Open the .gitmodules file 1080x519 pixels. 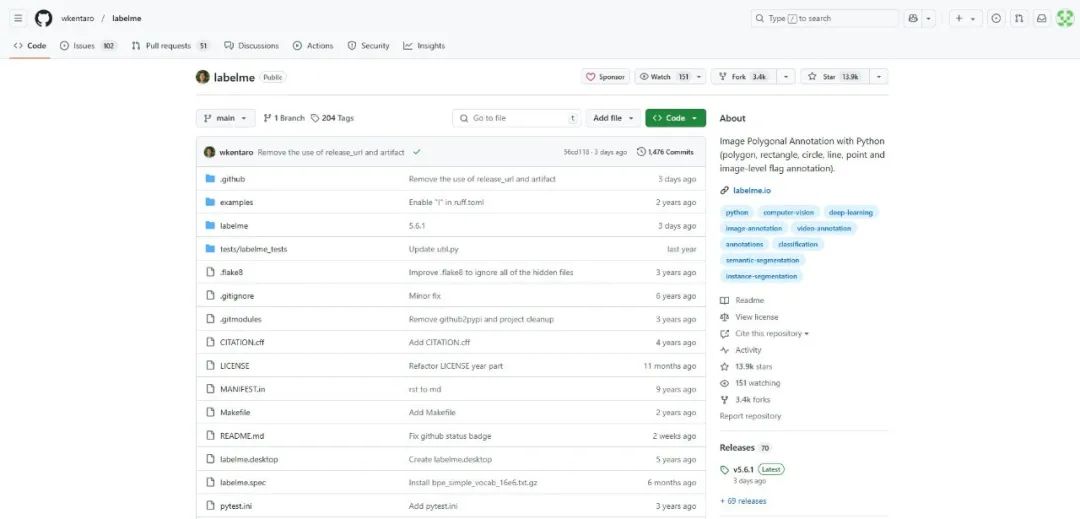pyautogui.click(x=240, y=319)
